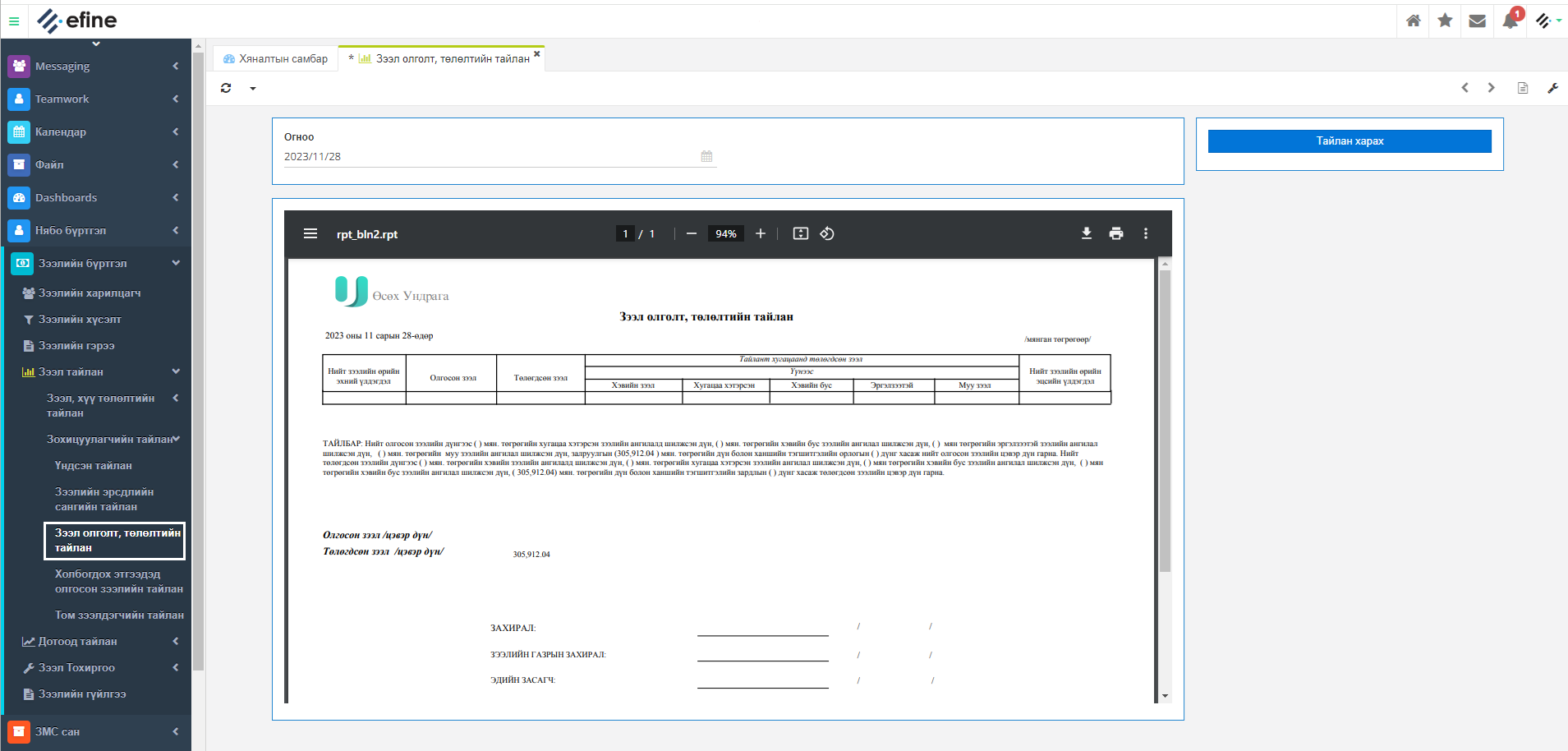
Task: Open Том зээлдэгчийн тайлан item
Action: [119, 615]
